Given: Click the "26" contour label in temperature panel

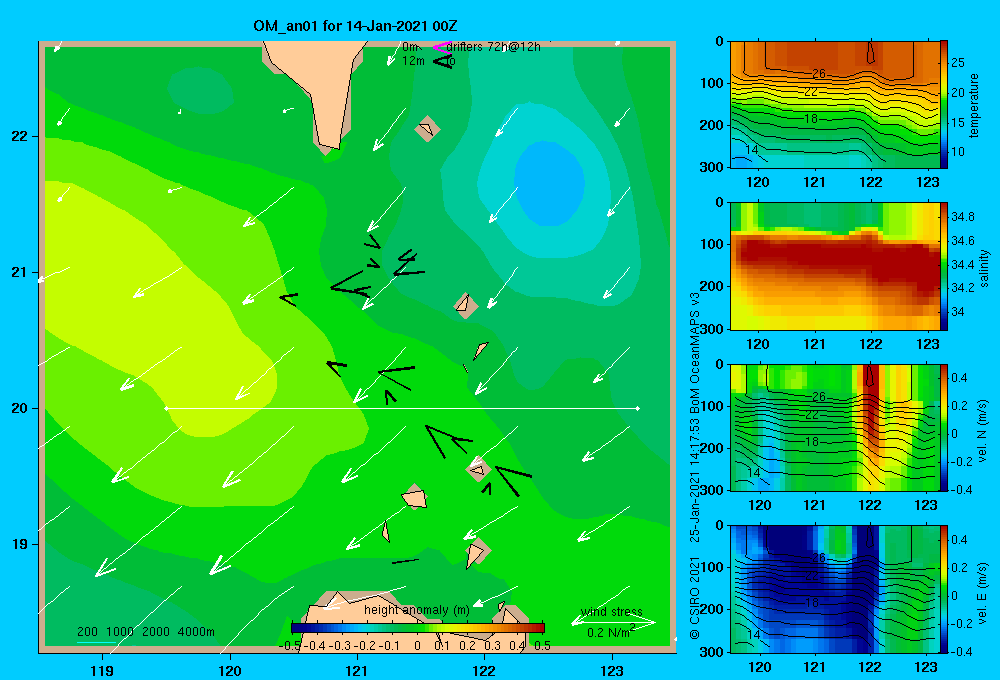Looking at the screenshot, I should [x=819, y=74].
